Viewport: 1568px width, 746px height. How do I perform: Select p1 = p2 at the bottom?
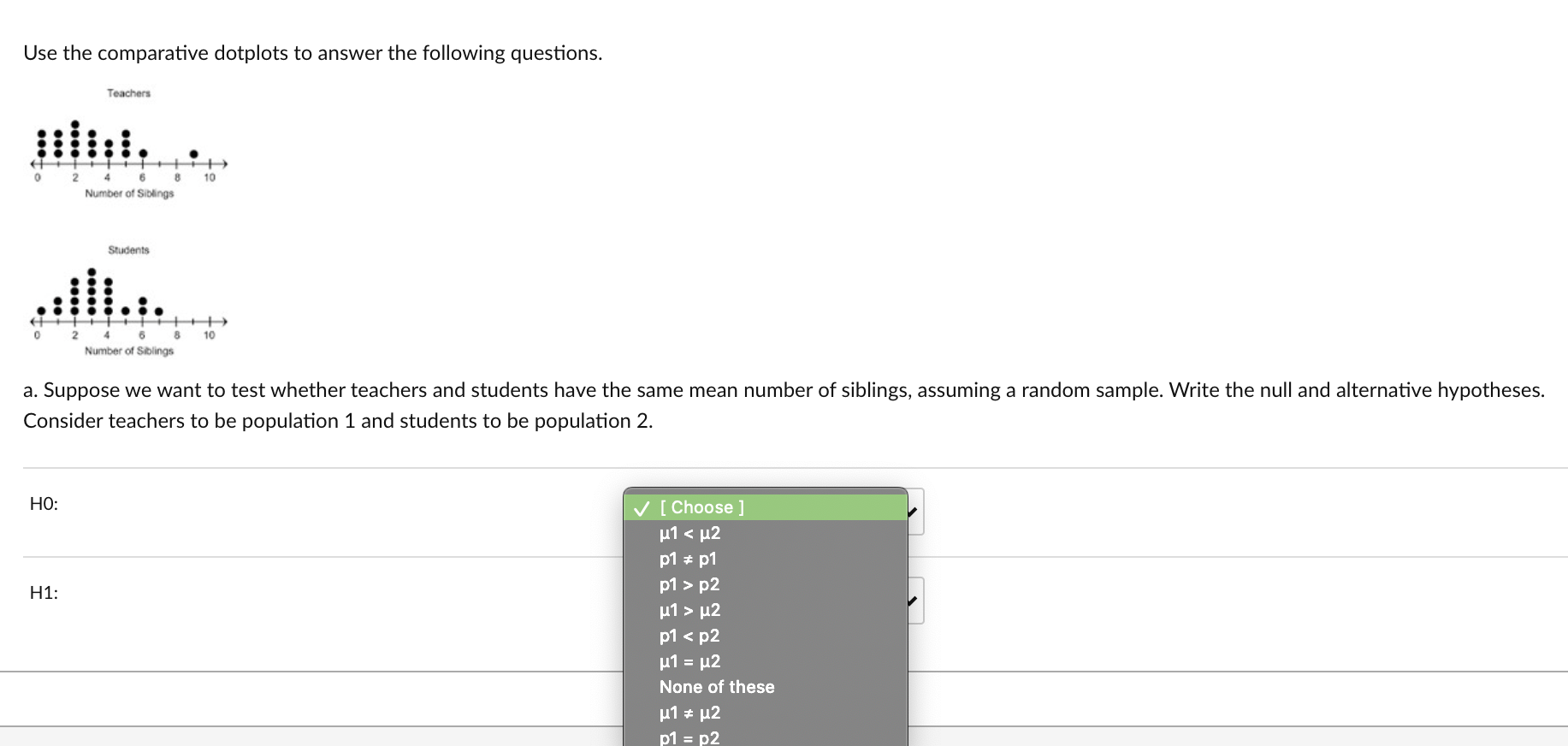coord(689,737)
